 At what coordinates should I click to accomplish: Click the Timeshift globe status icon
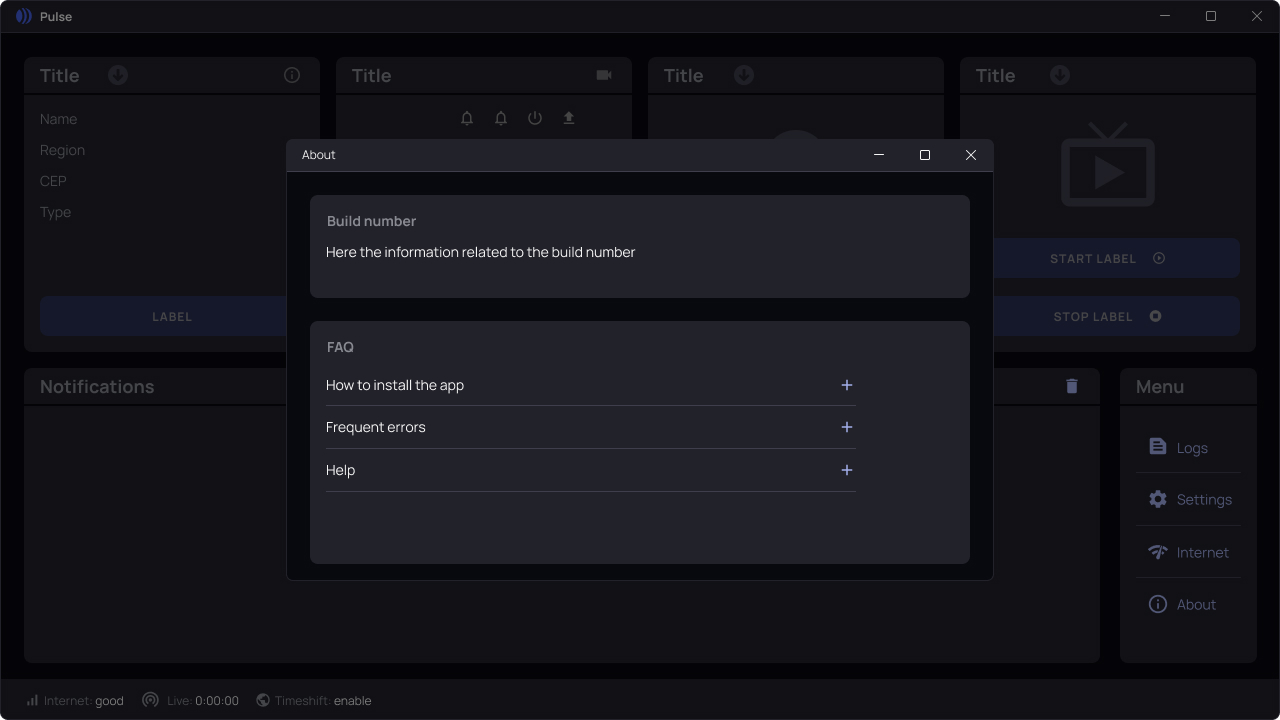pyautogui.click(x=263, y=700)
